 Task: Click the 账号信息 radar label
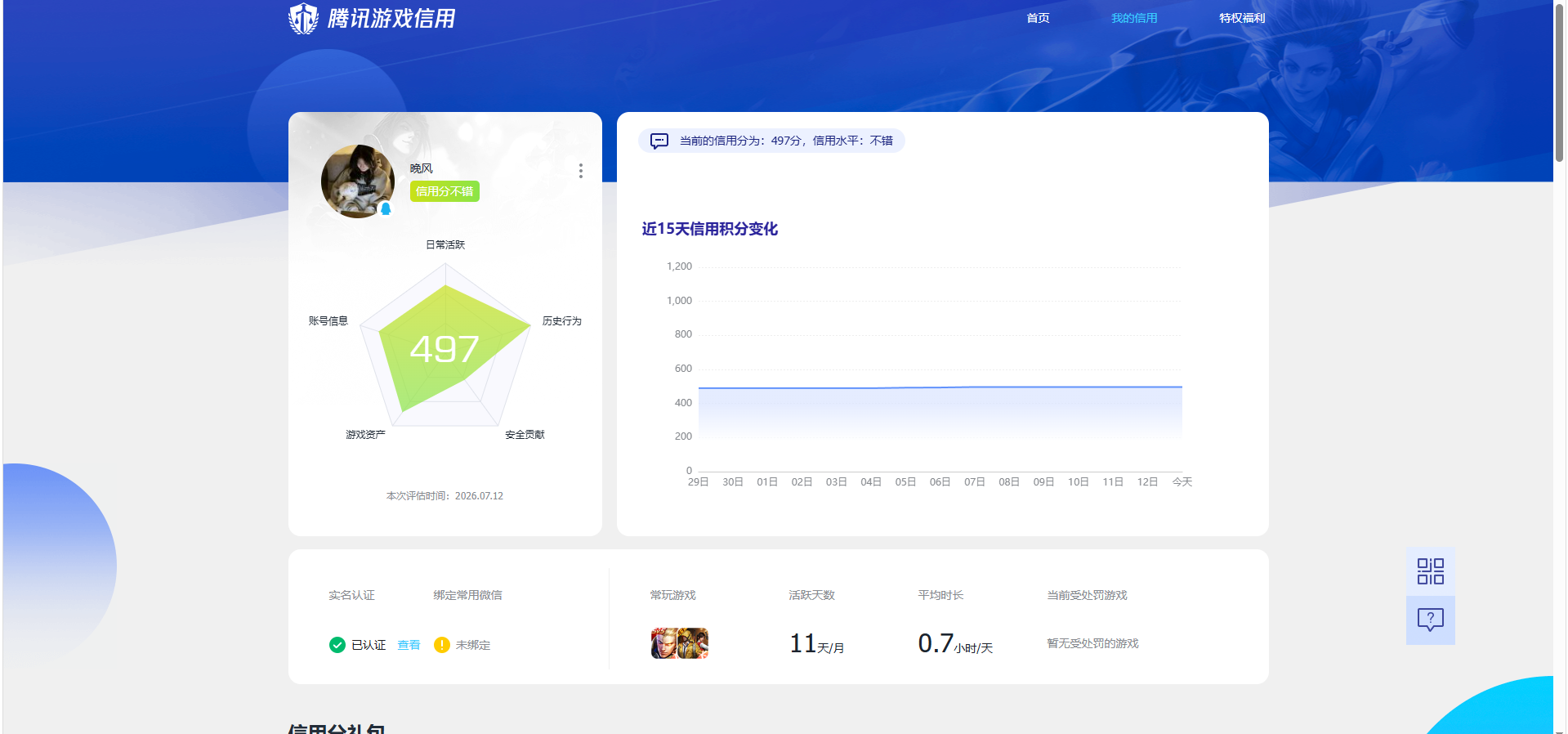click(328, 321)
